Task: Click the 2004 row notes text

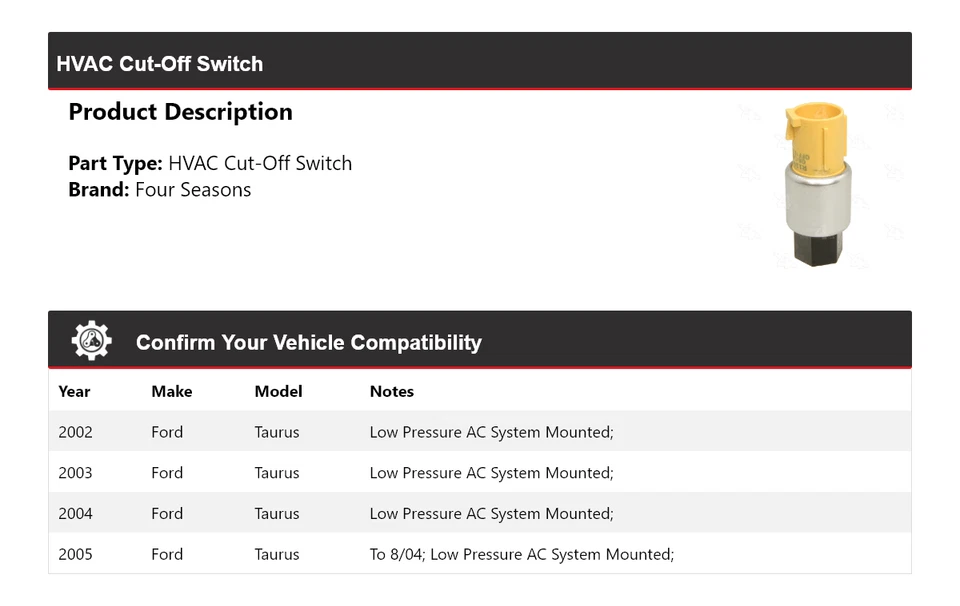Action: tap(491, 514)
